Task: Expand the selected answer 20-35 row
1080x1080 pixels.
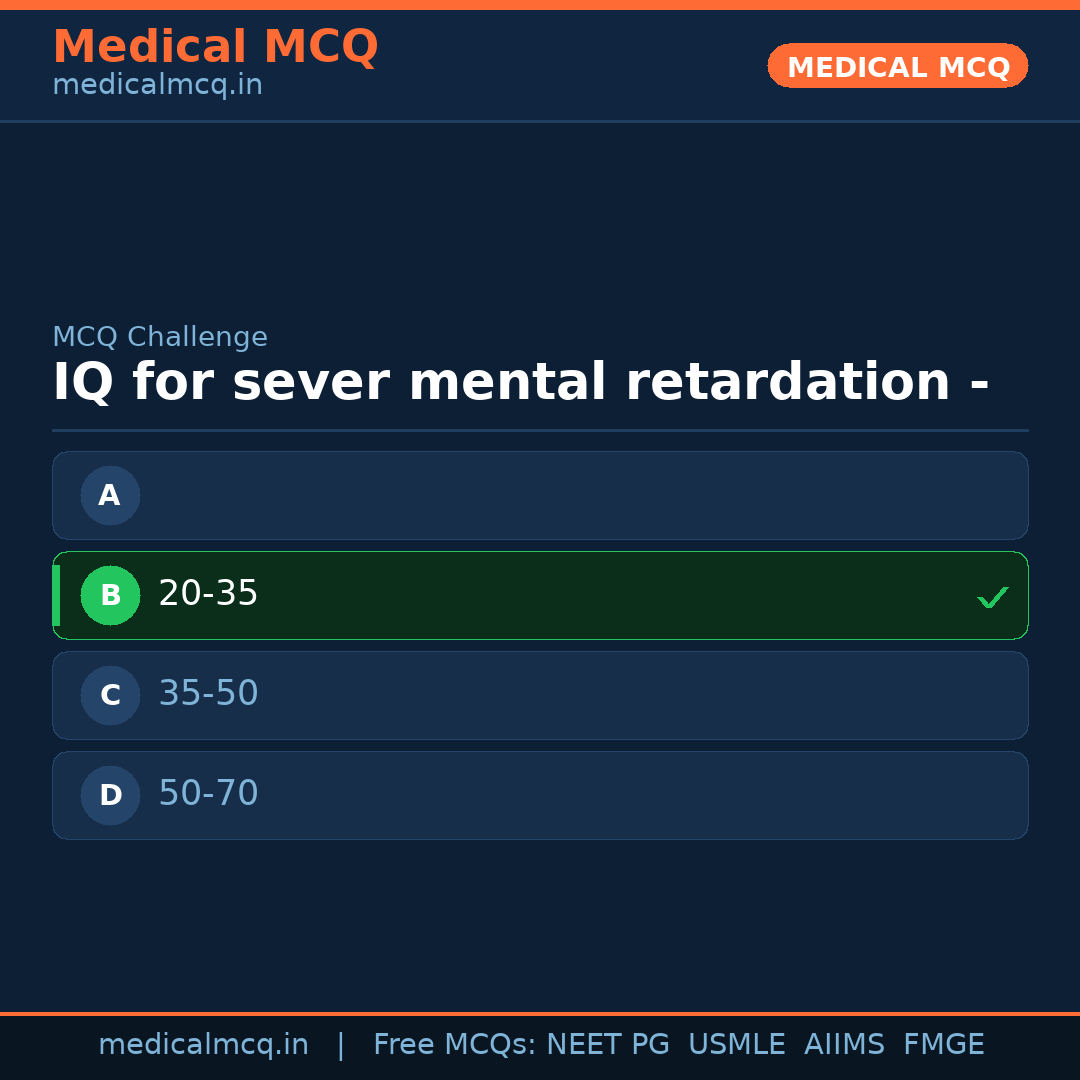Action: point(540,595)
